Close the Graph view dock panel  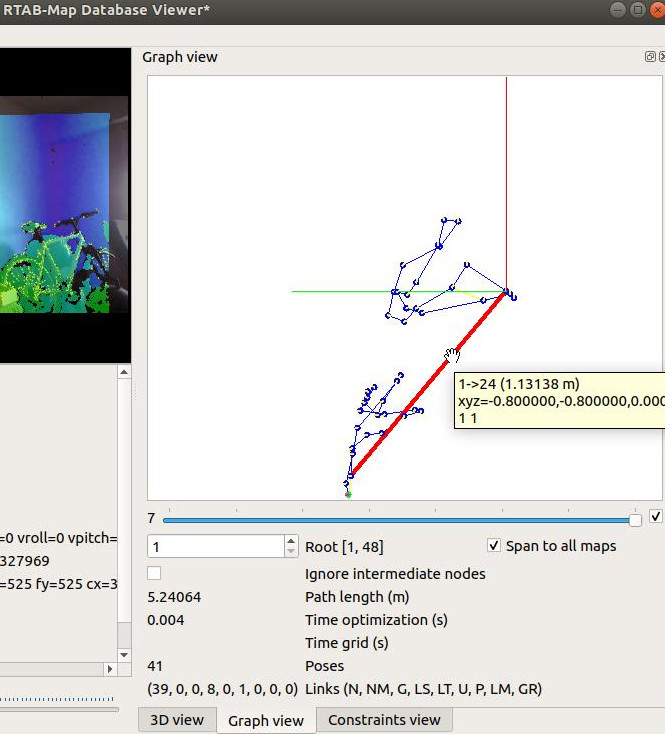[x=662, y=57]
